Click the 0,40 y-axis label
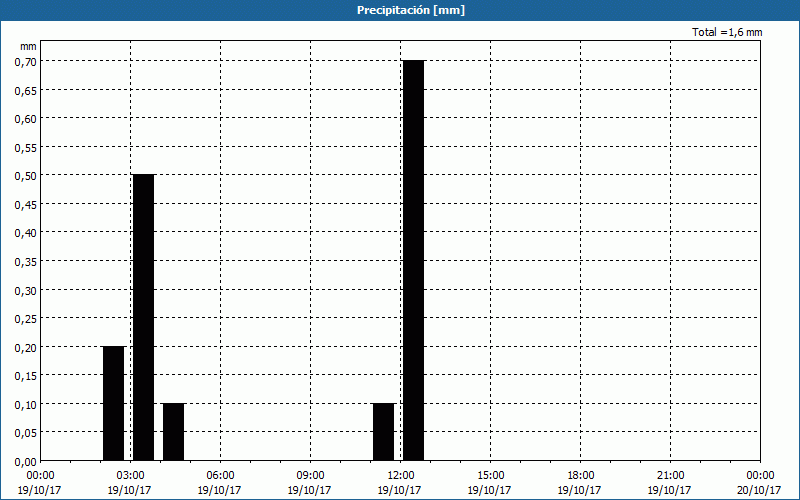 coord(26,233)
